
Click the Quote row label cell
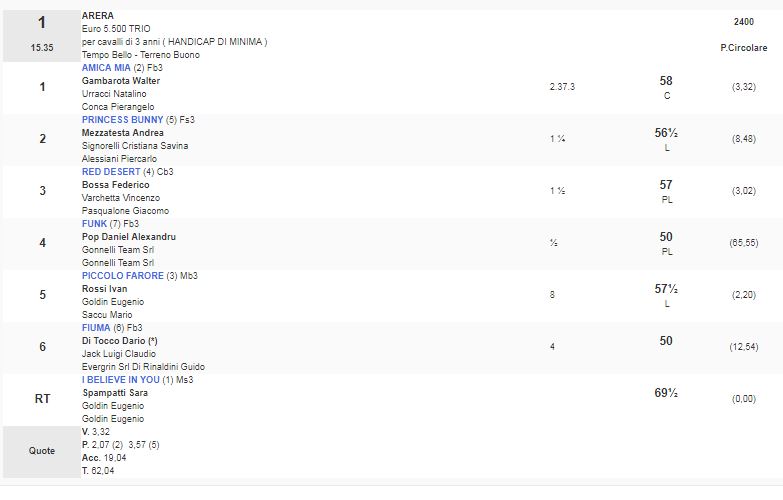(42, 451)
